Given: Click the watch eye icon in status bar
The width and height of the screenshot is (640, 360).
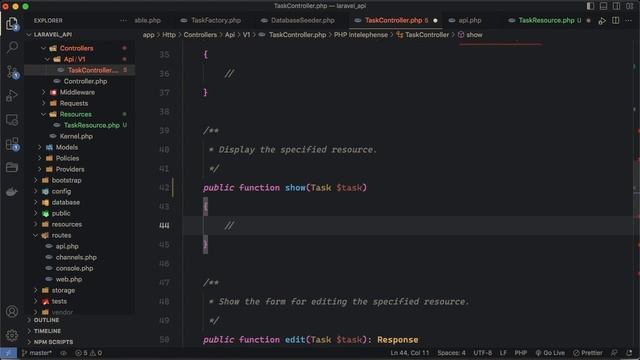Looking at the screenshot, I should [x=63, y=353].
